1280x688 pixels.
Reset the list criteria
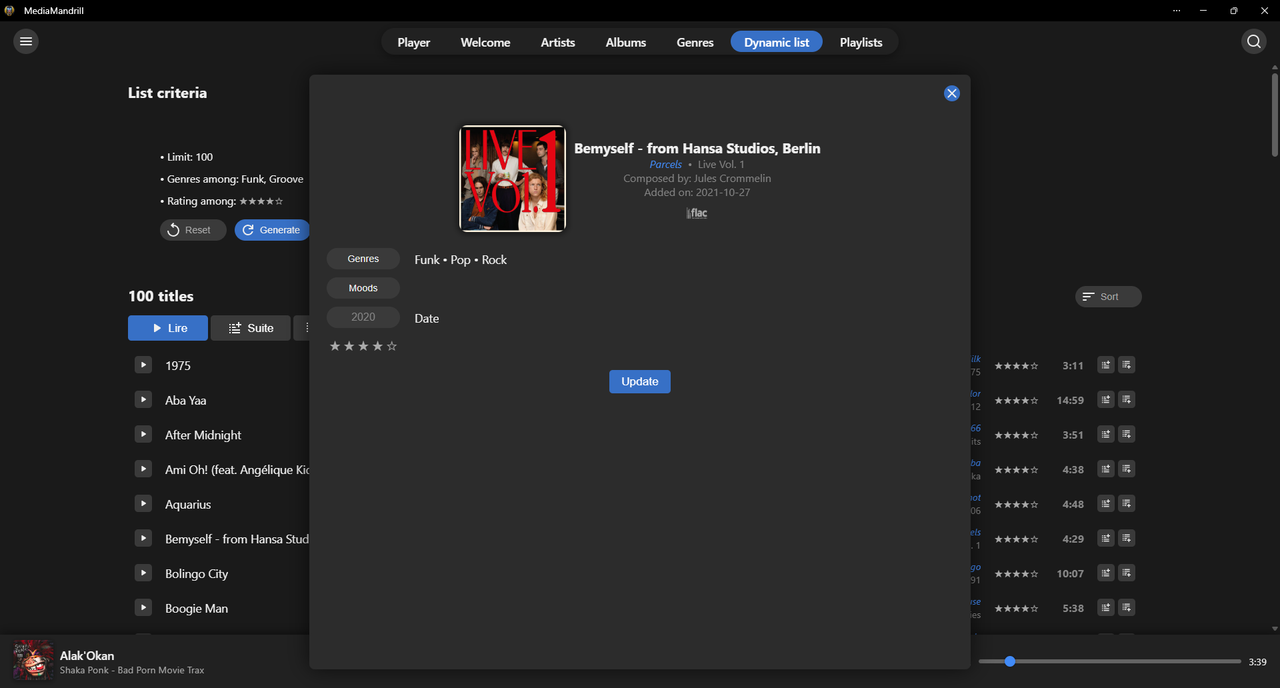click(x=193, y=230)
